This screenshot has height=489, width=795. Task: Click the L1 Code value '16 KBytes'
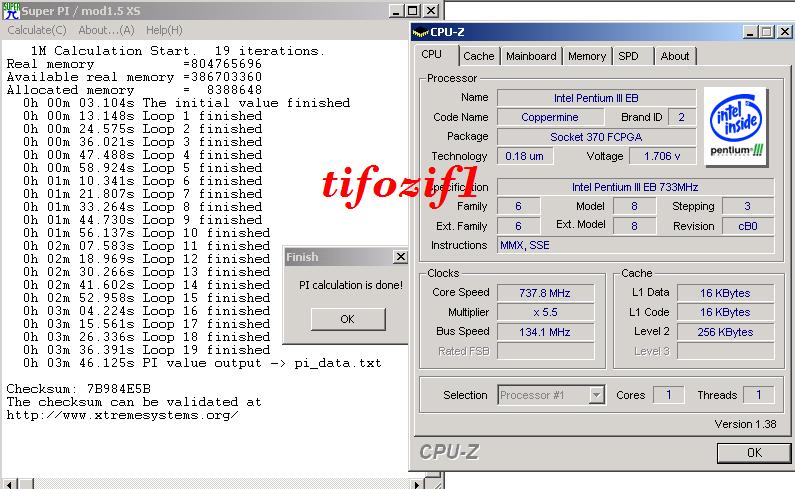726,312
